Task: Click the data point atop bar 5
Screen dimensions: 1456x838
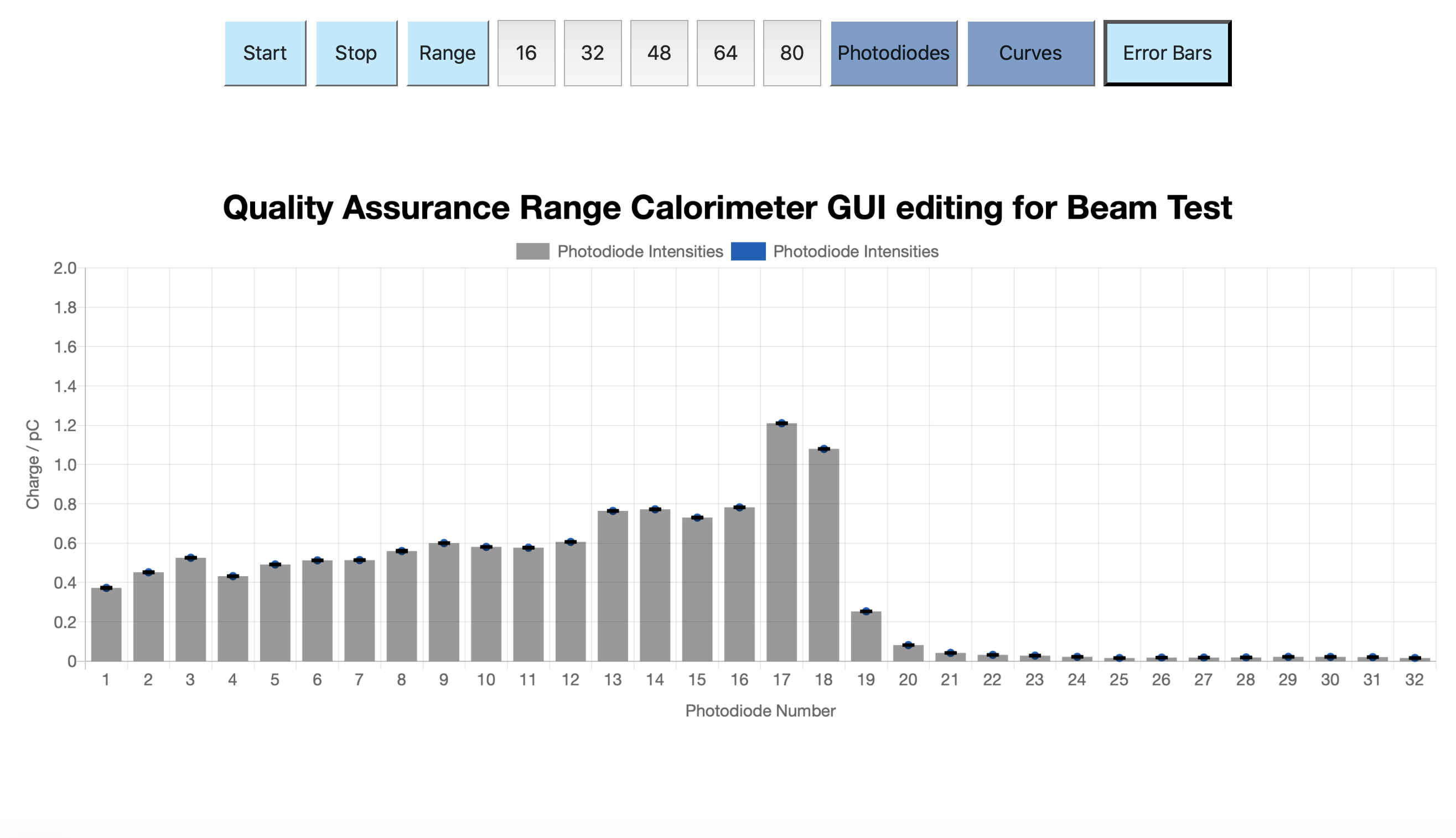Action: [274, 565]
